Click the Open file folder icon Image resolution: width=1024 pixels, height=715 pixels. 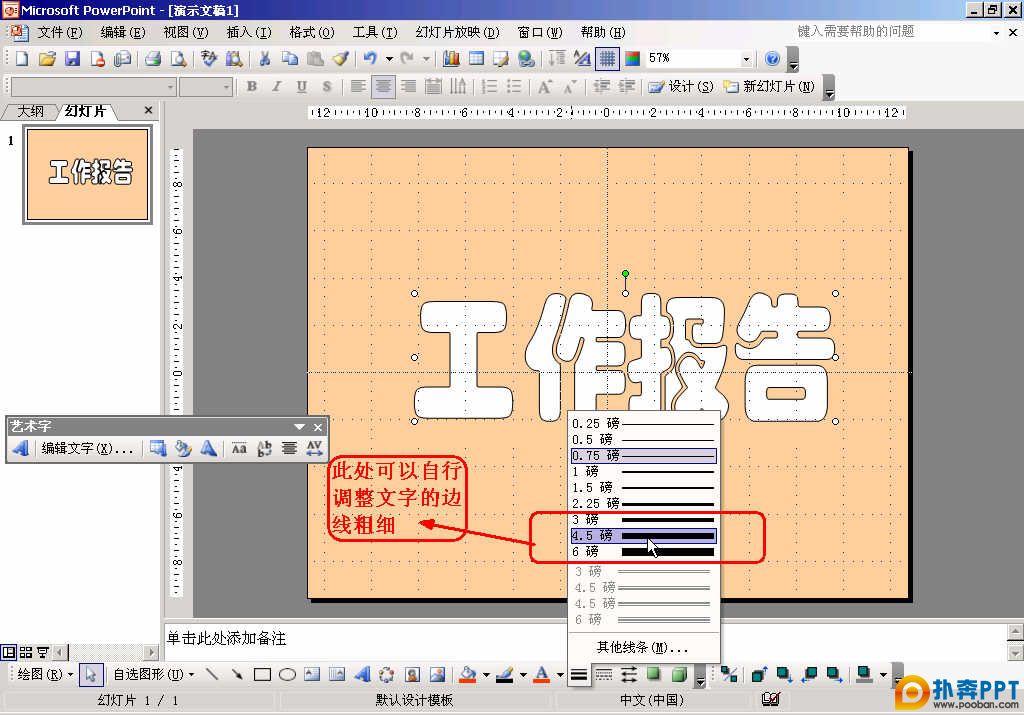coord(47,59)
